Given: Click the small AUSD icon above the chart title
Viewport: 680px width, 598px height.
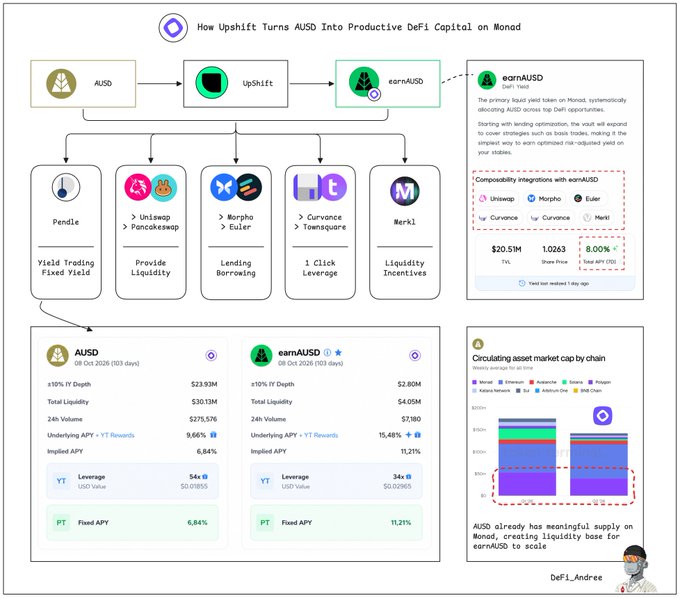Looking at the screenshot, I should pos(478,344).
